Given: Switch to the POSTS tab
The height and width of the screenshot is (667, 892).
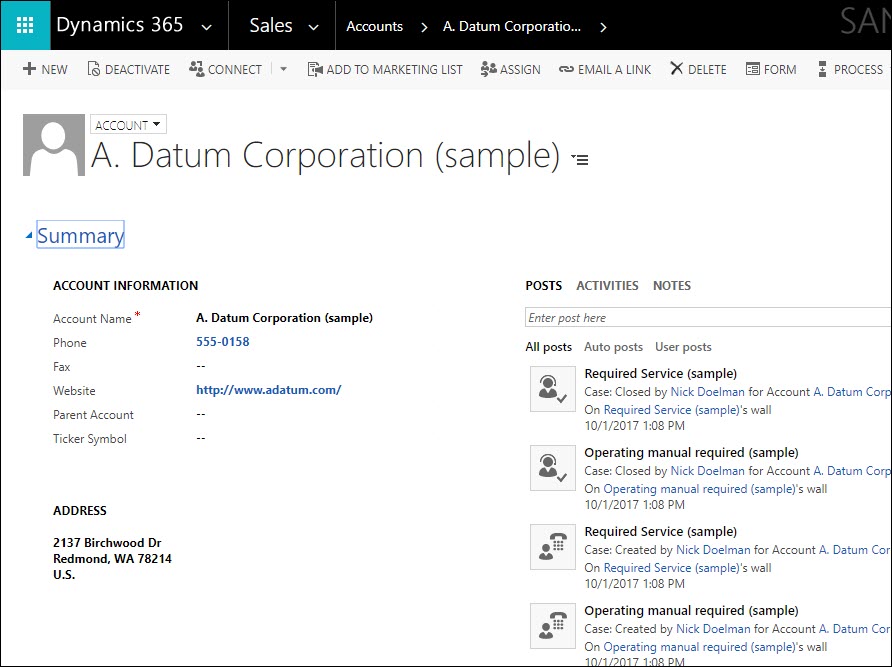Looking at the screenshot, I should click(x=543, y=286).
